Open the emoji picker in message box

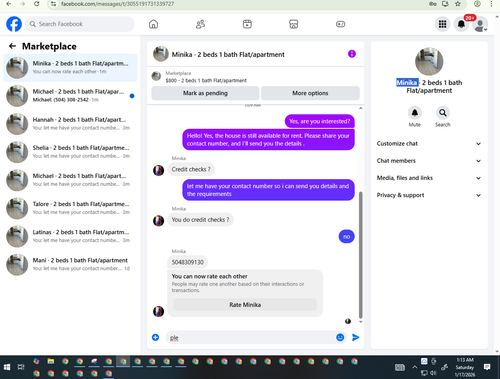pos(340,337)
